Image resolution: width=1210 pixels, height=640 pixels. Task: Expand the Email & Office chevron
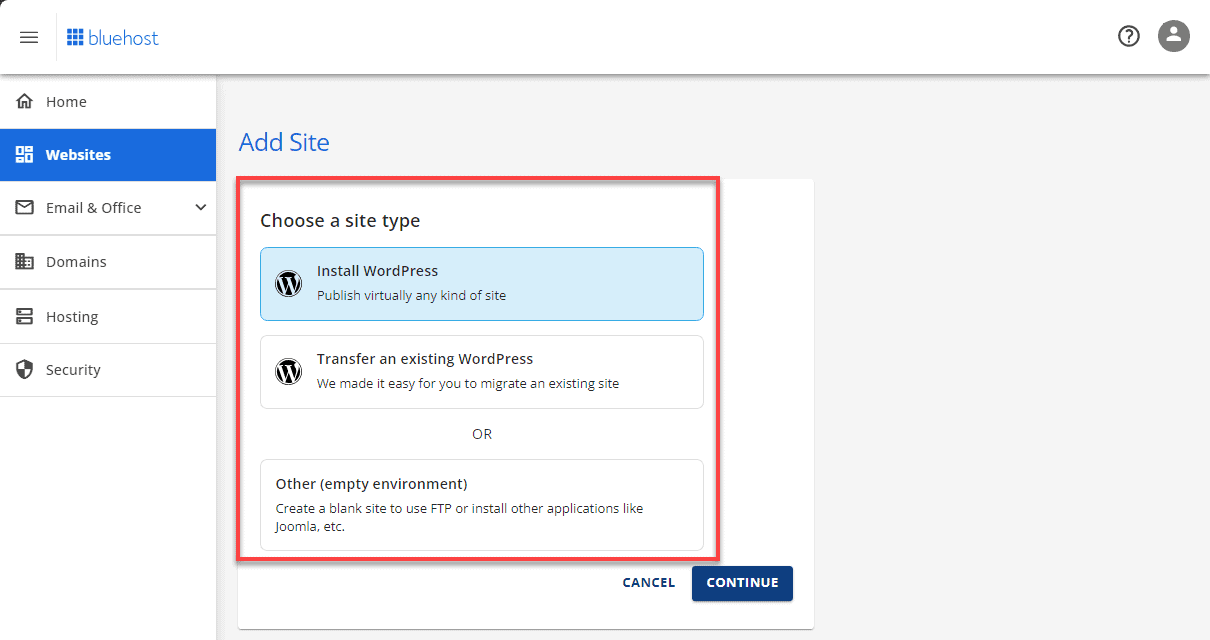[x=200, y=207]
